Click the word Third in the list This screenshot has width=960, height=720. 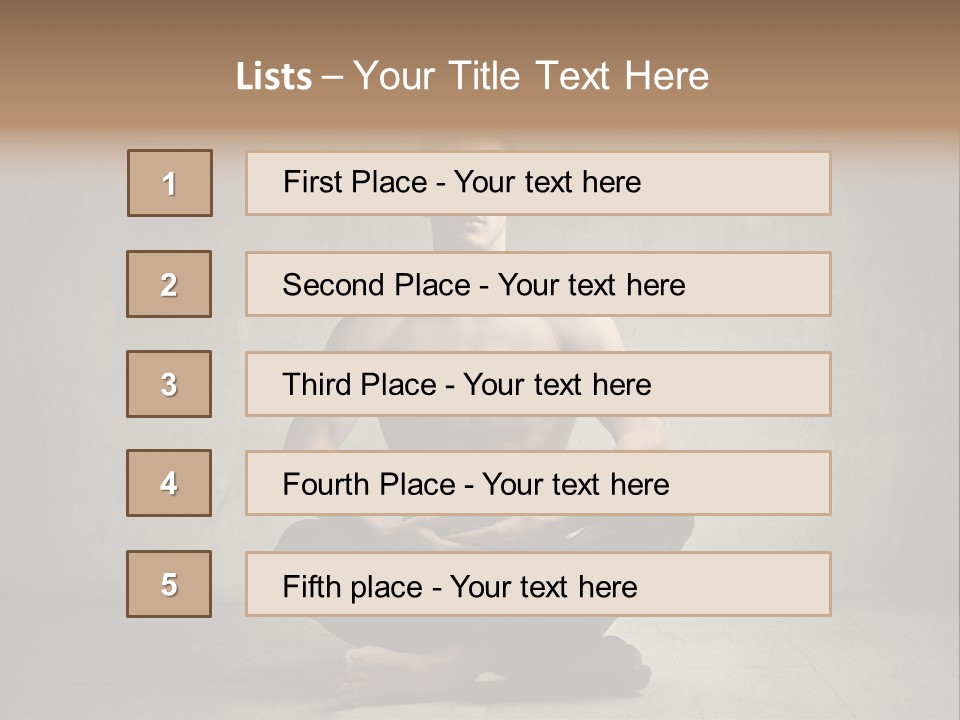tap(317, 385)
